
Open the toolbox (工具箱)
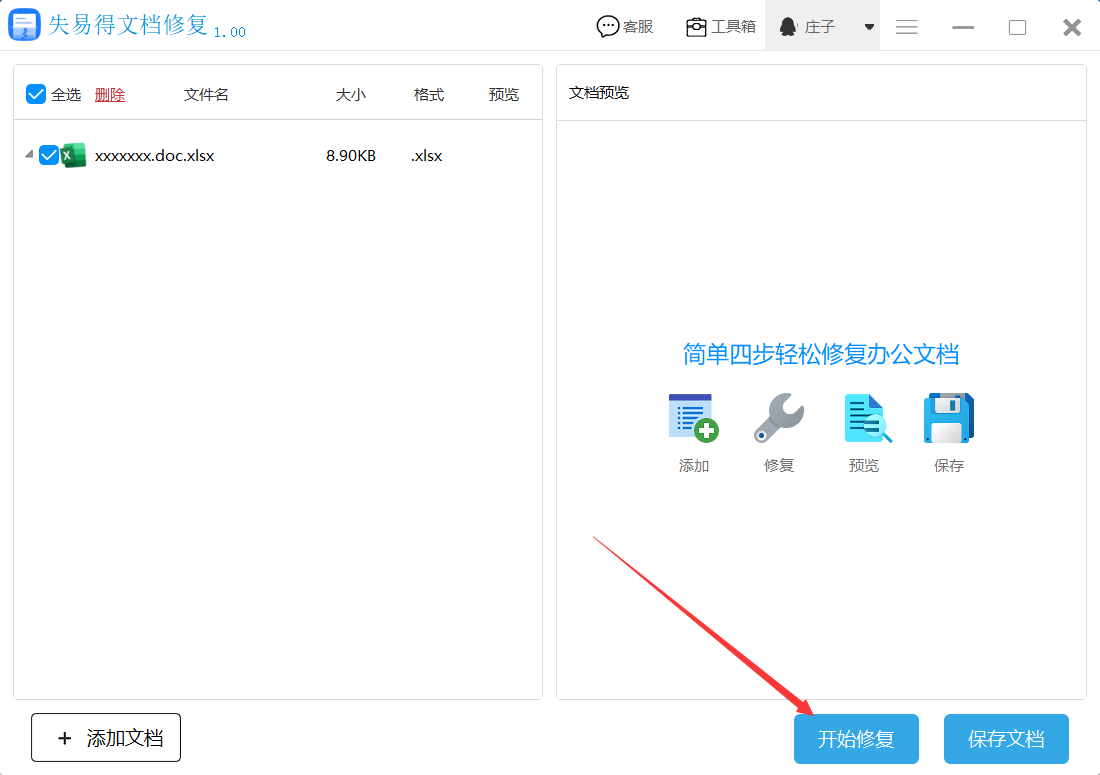[x=720, y=27]
